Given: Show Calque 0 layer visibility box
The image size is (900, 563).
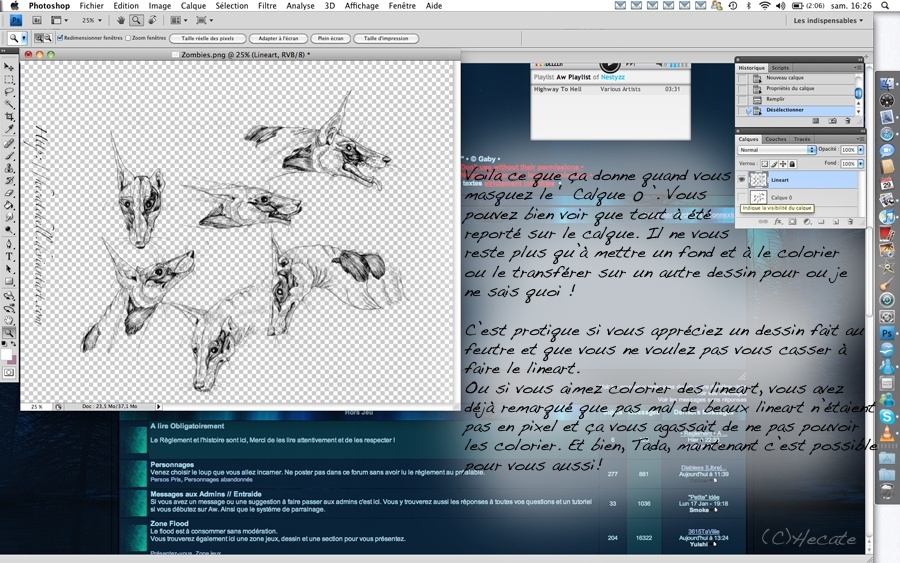Looking at the screenshot, I should 742,197.
